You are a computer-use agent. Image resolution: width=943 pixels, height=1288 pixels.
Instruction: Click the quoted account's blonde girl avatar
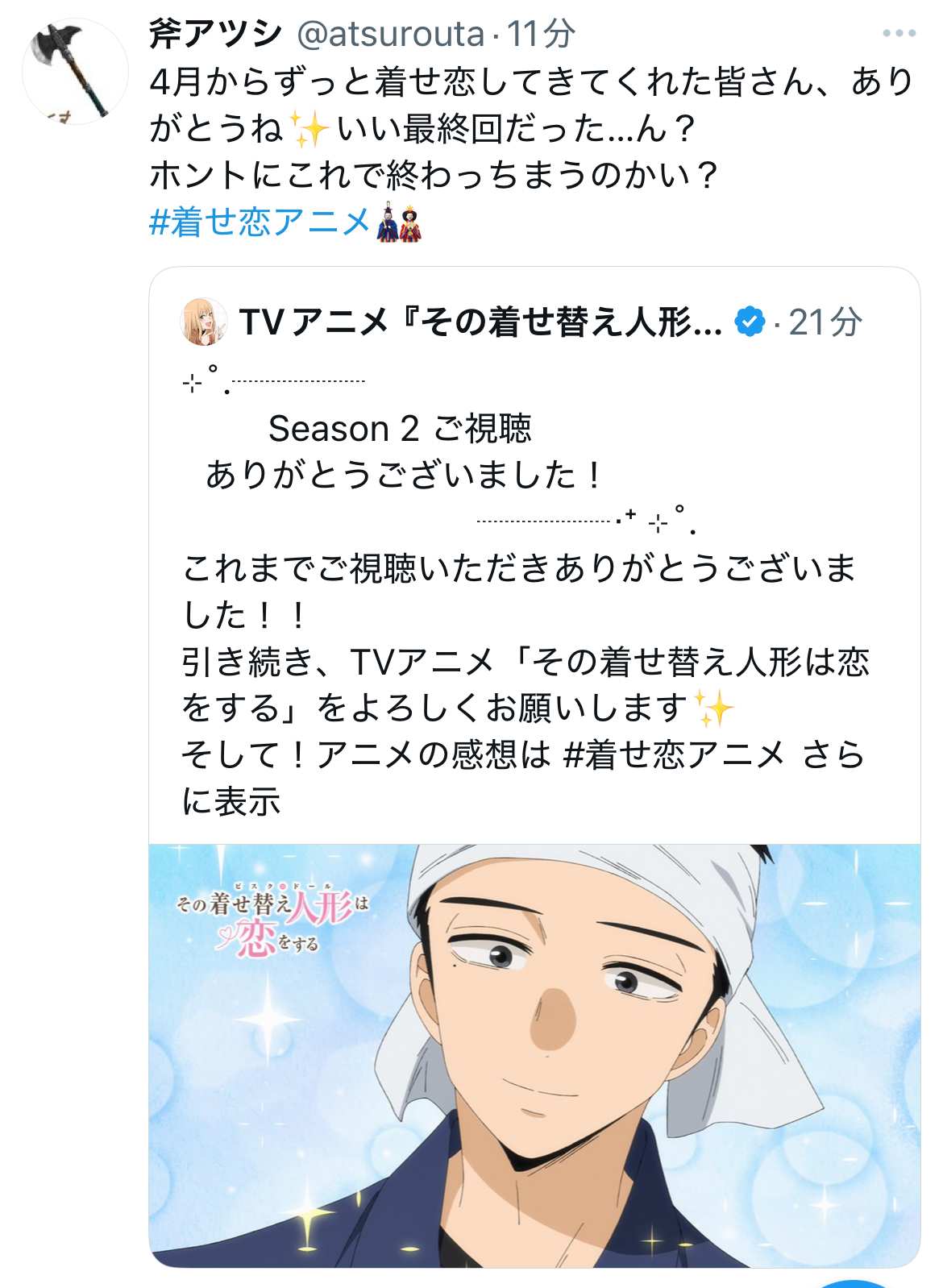204,322
